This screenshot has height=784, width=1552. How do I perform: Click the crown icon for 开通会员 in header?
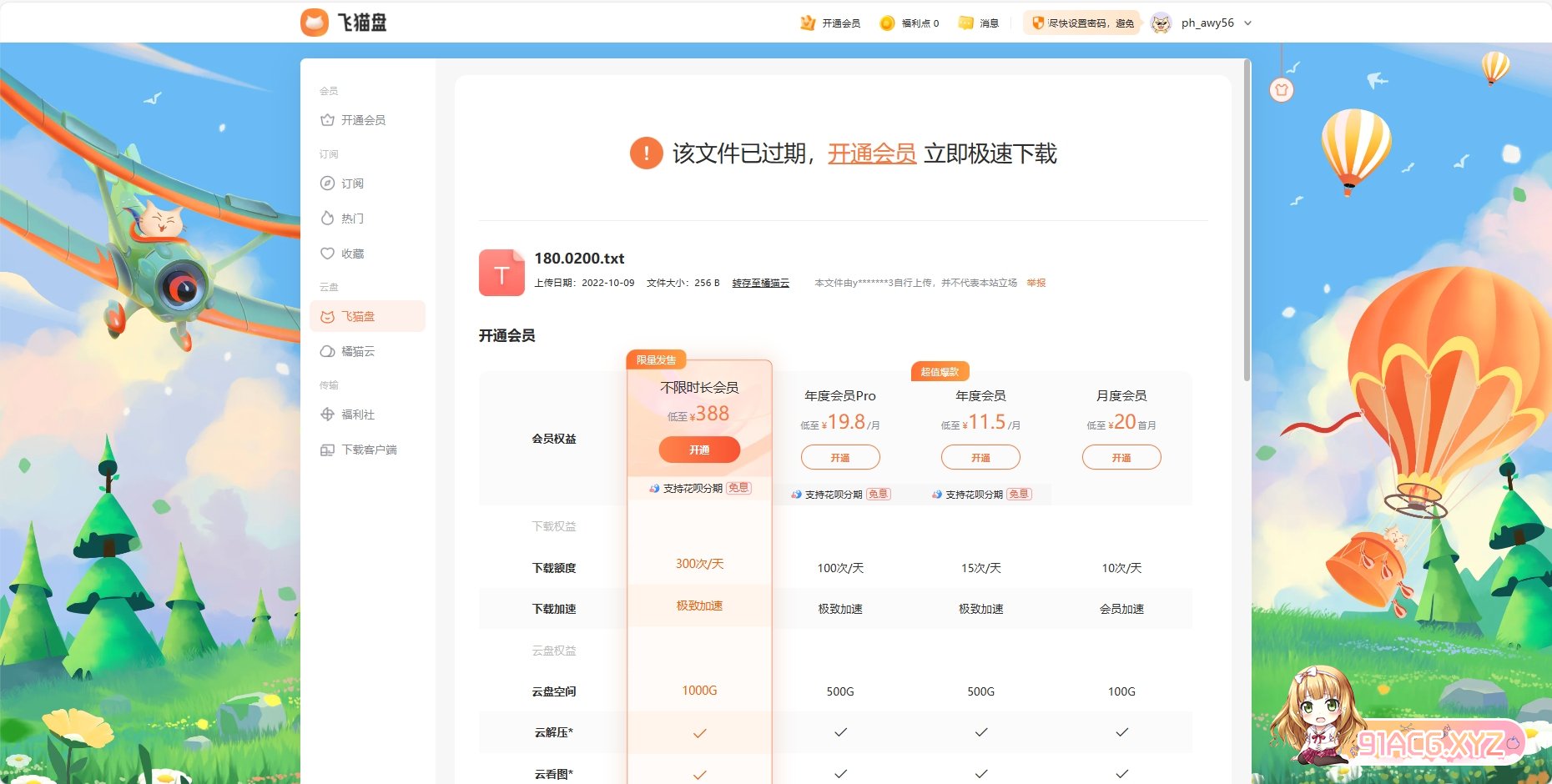click(807, 23)
